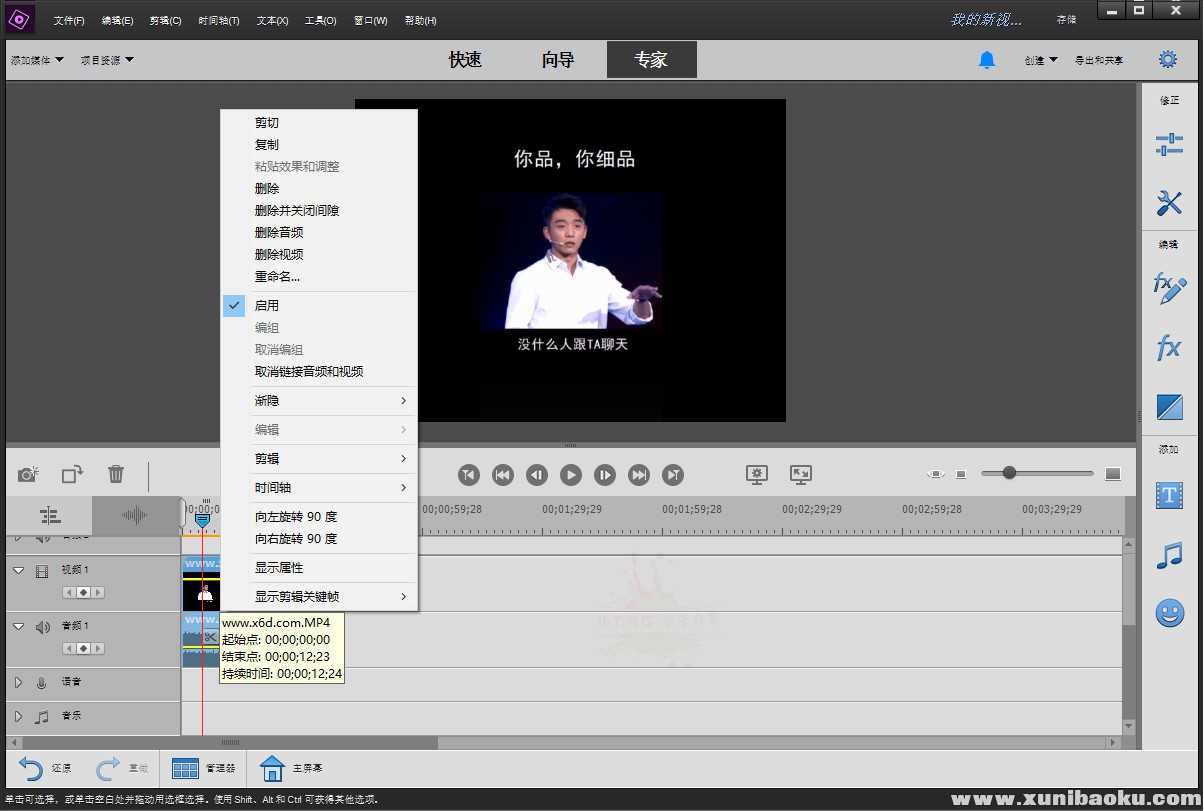Open the Tools wrench panel
The image size is (1204, 811).
[1168, 204]
